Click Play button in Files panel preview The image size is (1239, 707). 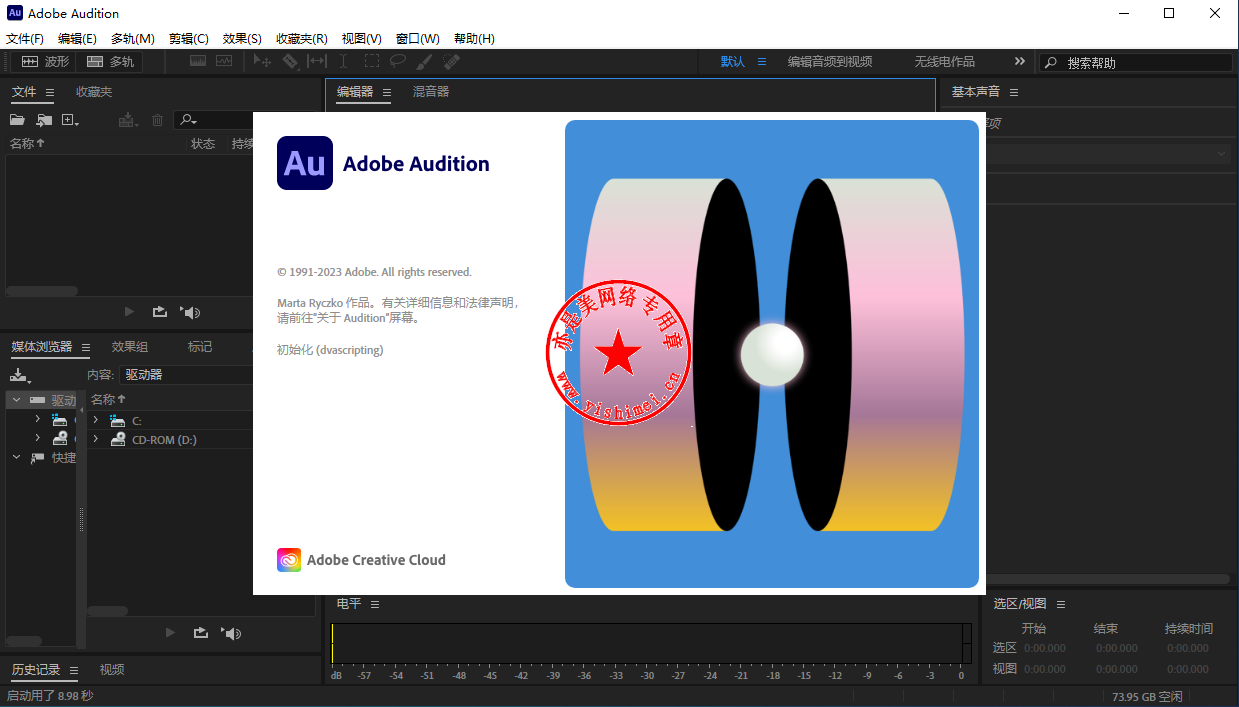click(x=128, y=312)
